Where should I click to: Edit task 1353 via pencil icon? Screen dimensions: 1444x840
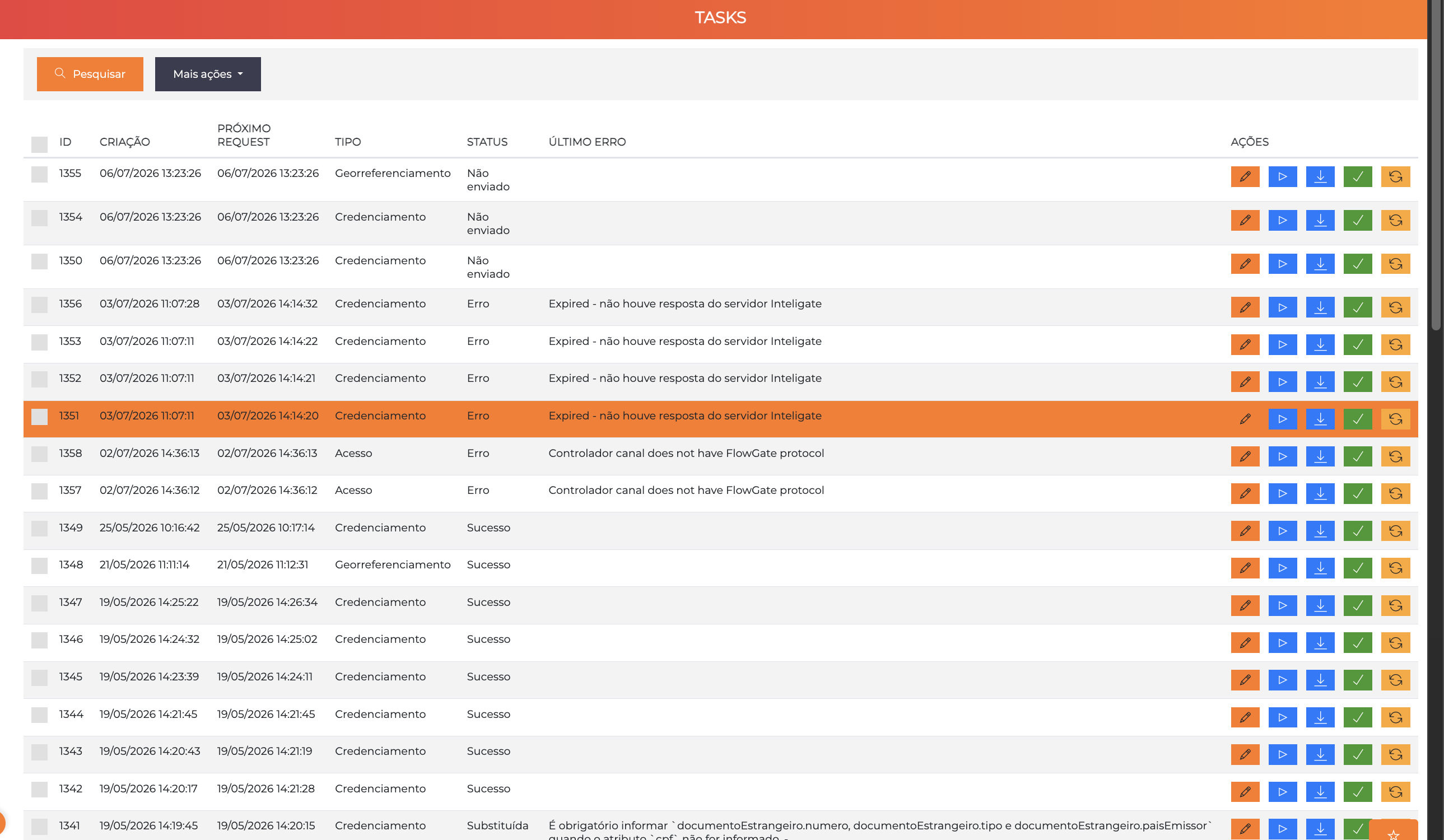pyautogui.click(x=1245, y=344)
